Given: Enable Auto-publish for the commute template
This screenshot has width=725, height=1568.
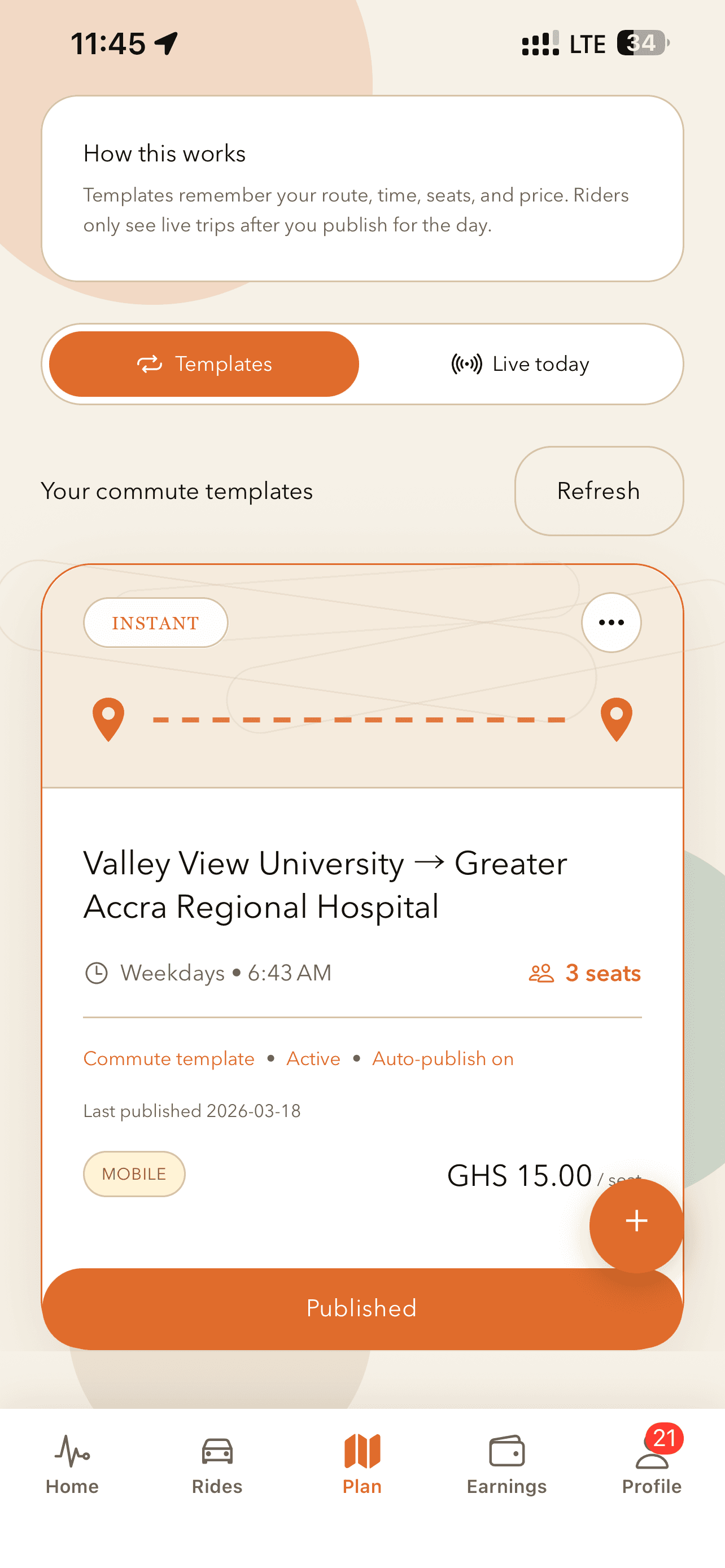Looking at the screenshot, I should point(443,1058).
